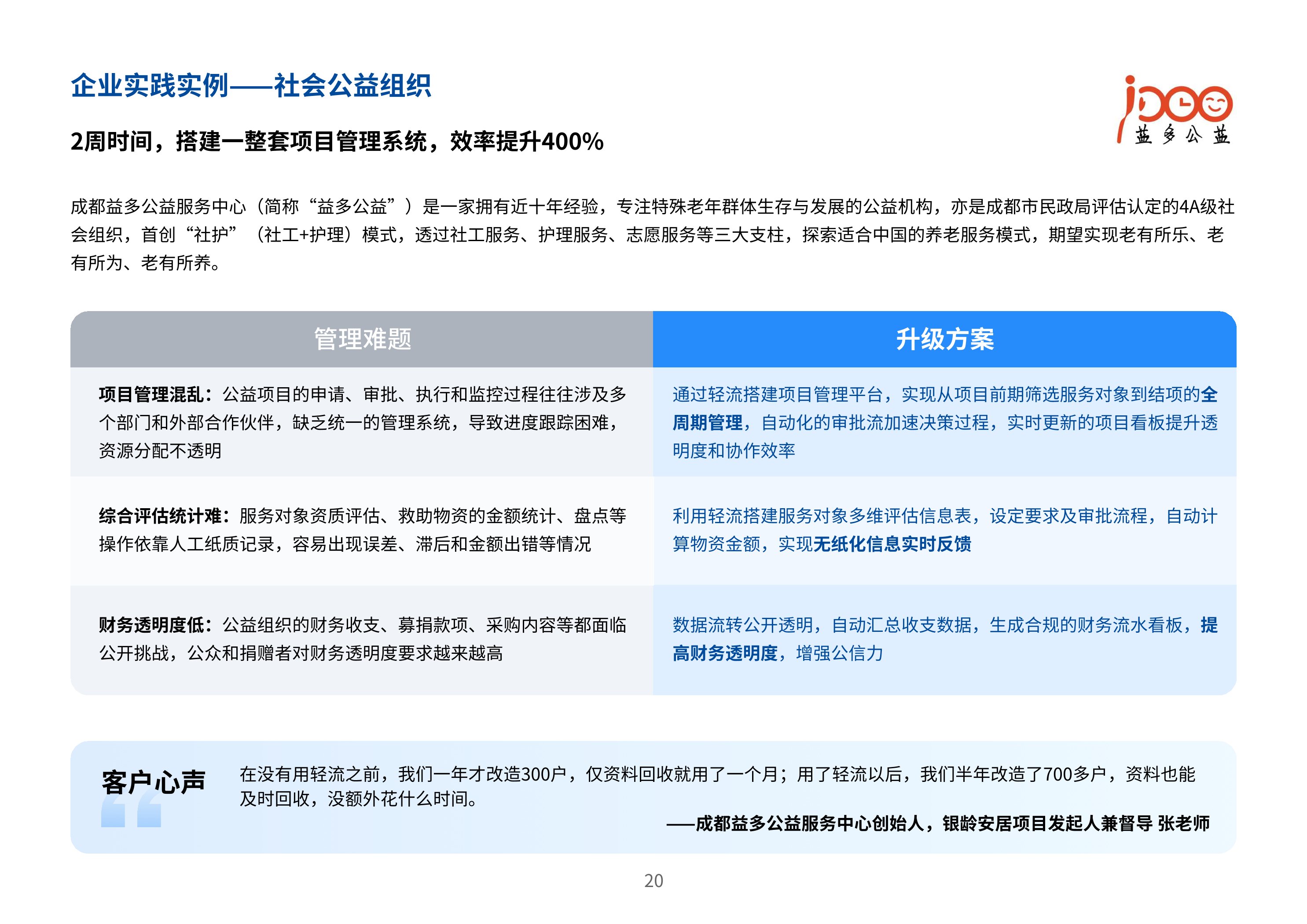
Task: Click the line starting 会组织，首创“社护”
Action: [x=647, y=235]
